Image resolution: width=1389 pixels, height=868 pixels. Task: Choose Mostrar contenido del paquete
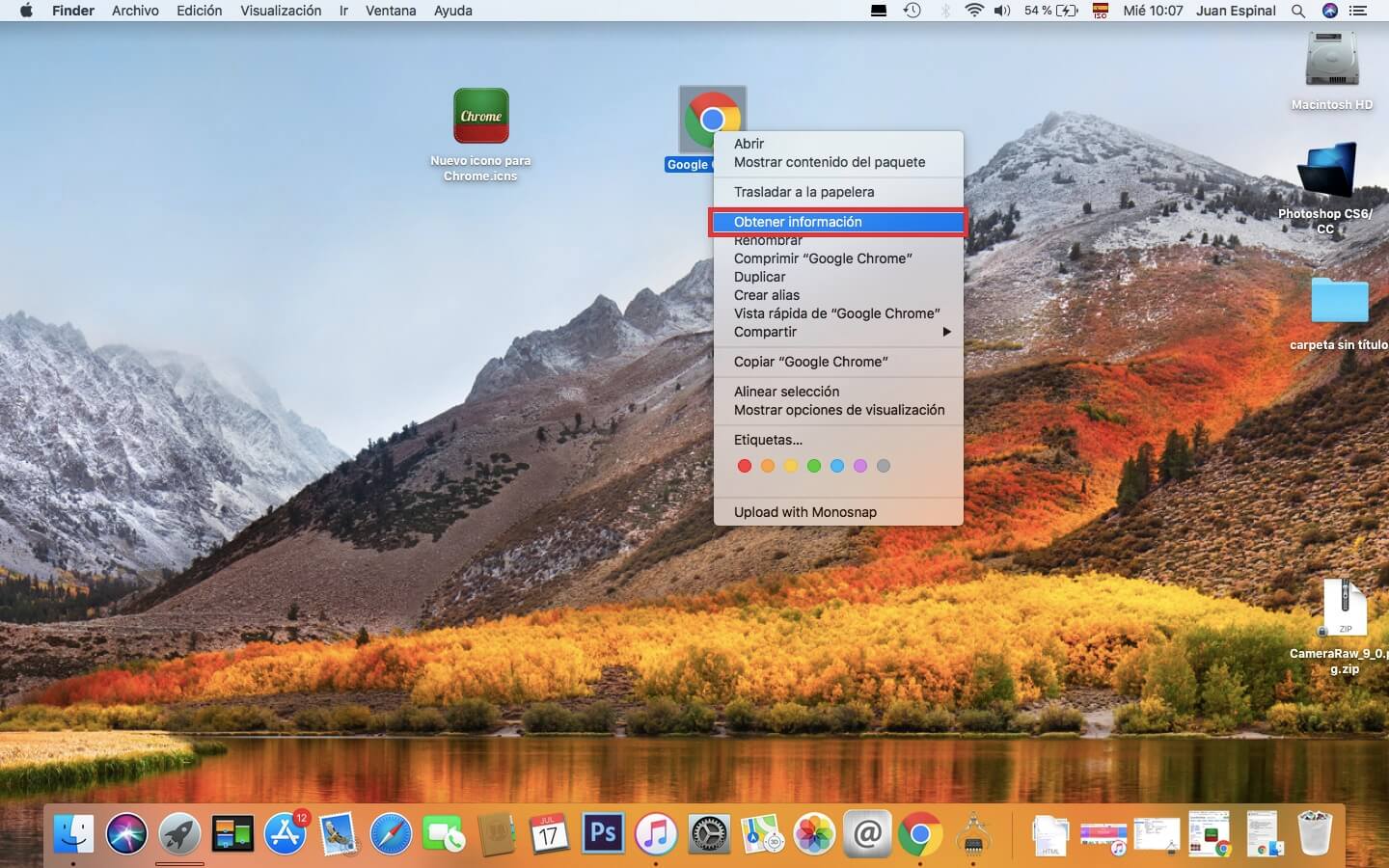coord(838,162)
